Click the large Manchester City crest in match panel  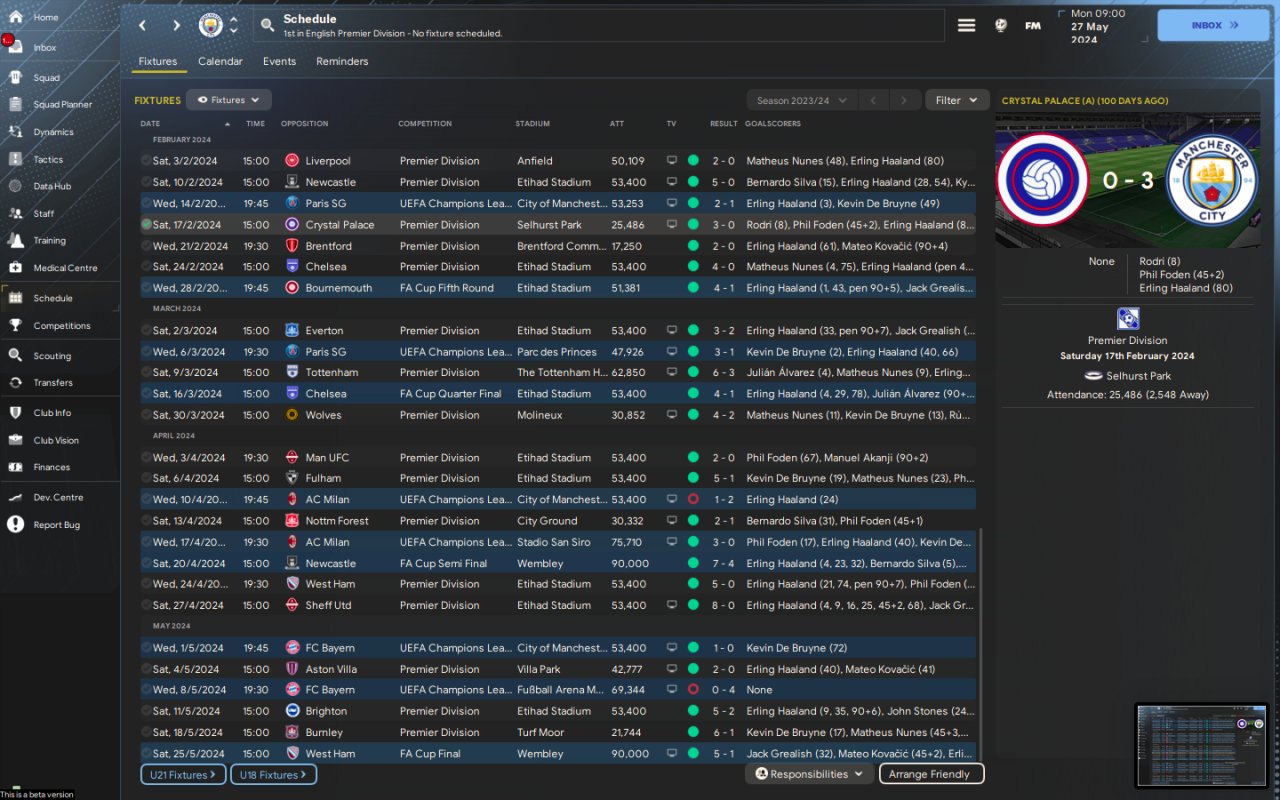point(1213,178)
